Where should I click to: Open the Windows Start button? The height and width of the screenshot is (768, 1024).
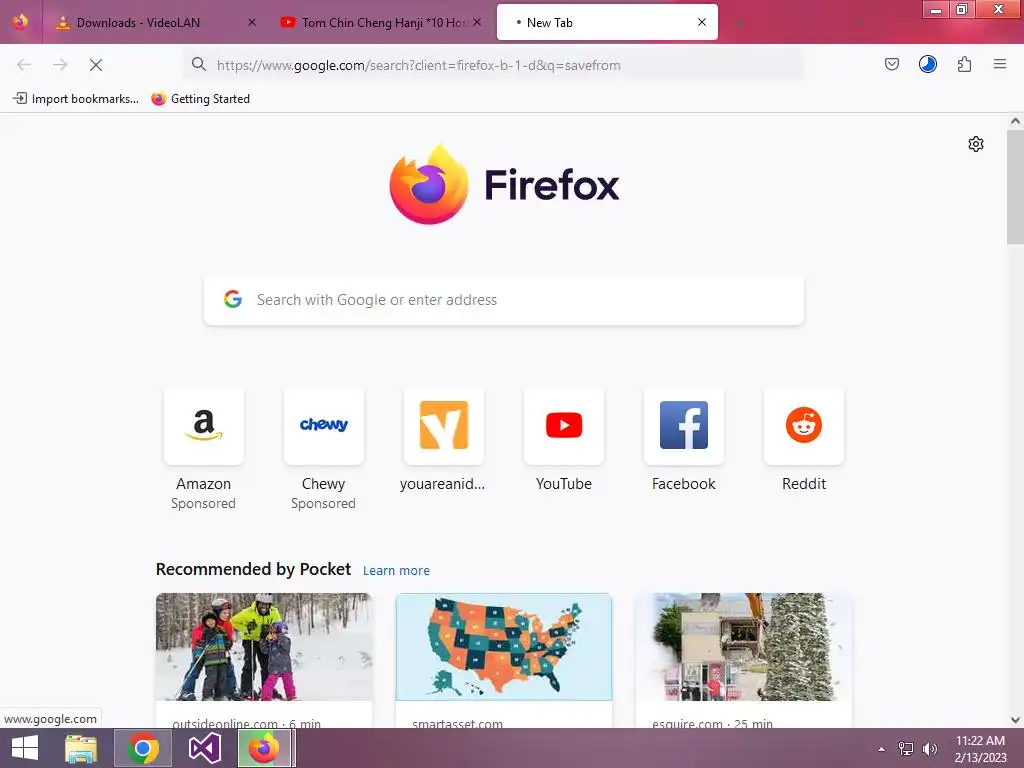(x=25, y=748)
